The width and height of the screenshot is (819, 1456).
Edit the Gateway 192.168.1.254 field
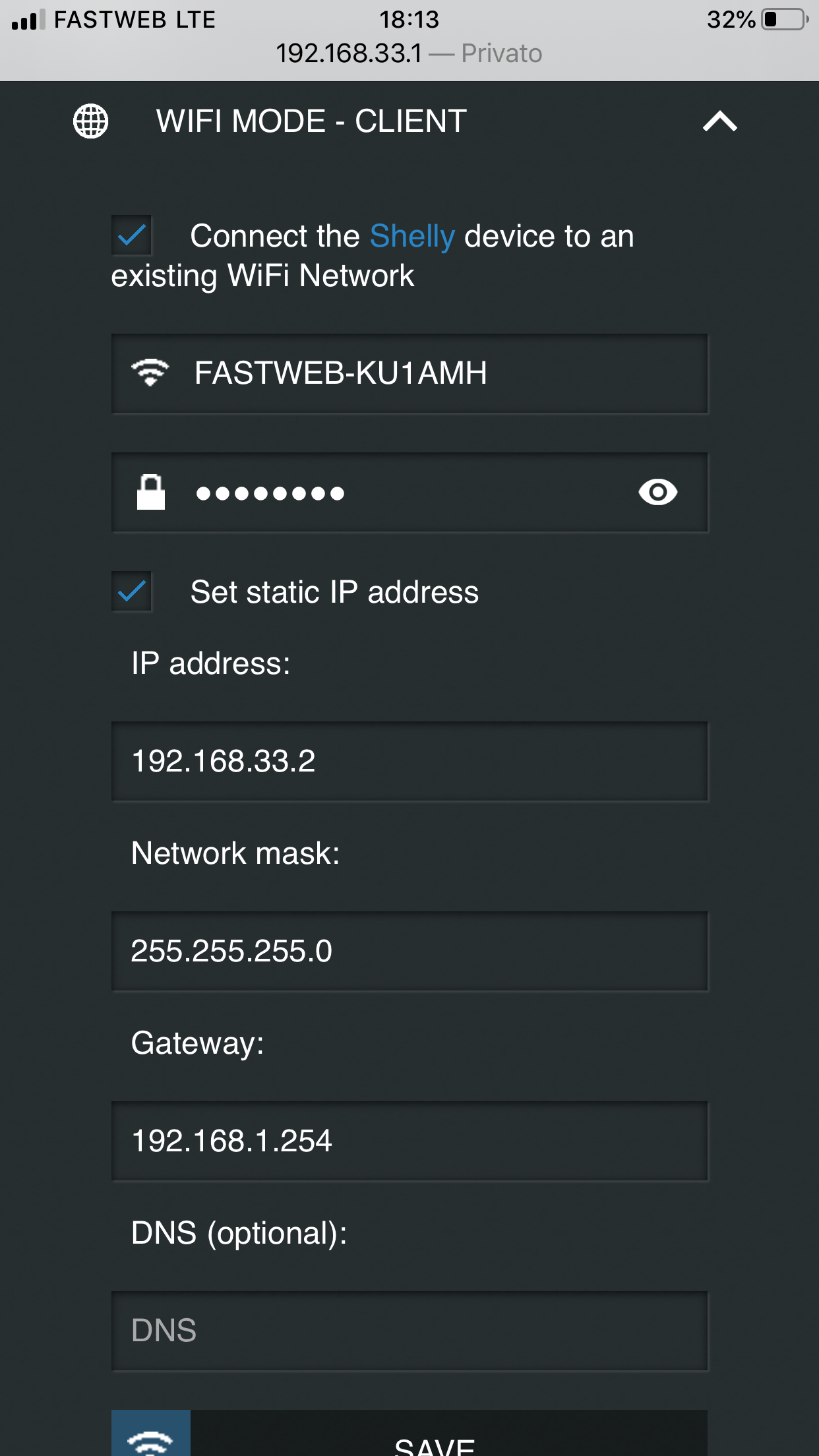[409, 1141]
